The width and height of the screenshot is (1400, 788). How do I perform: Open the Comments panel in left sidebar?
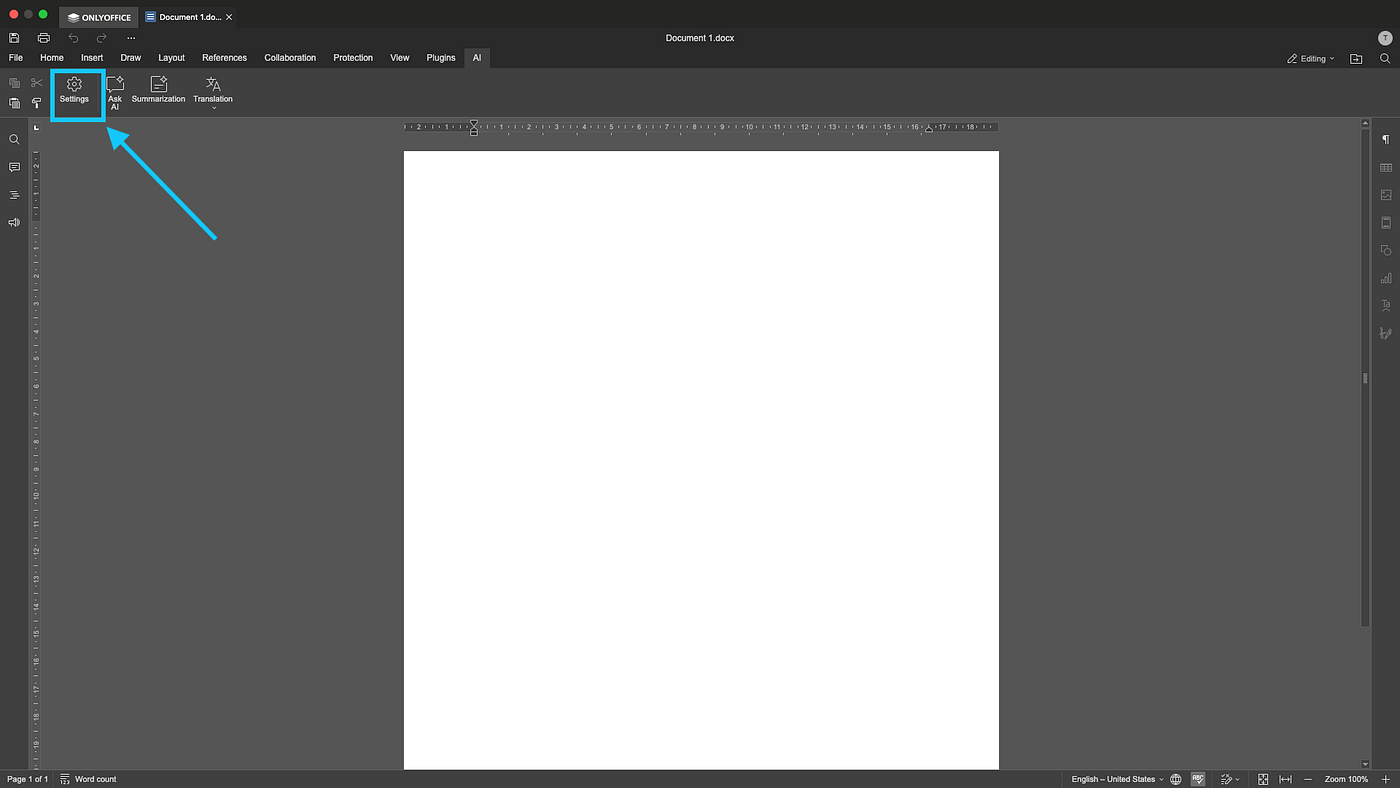14,167
